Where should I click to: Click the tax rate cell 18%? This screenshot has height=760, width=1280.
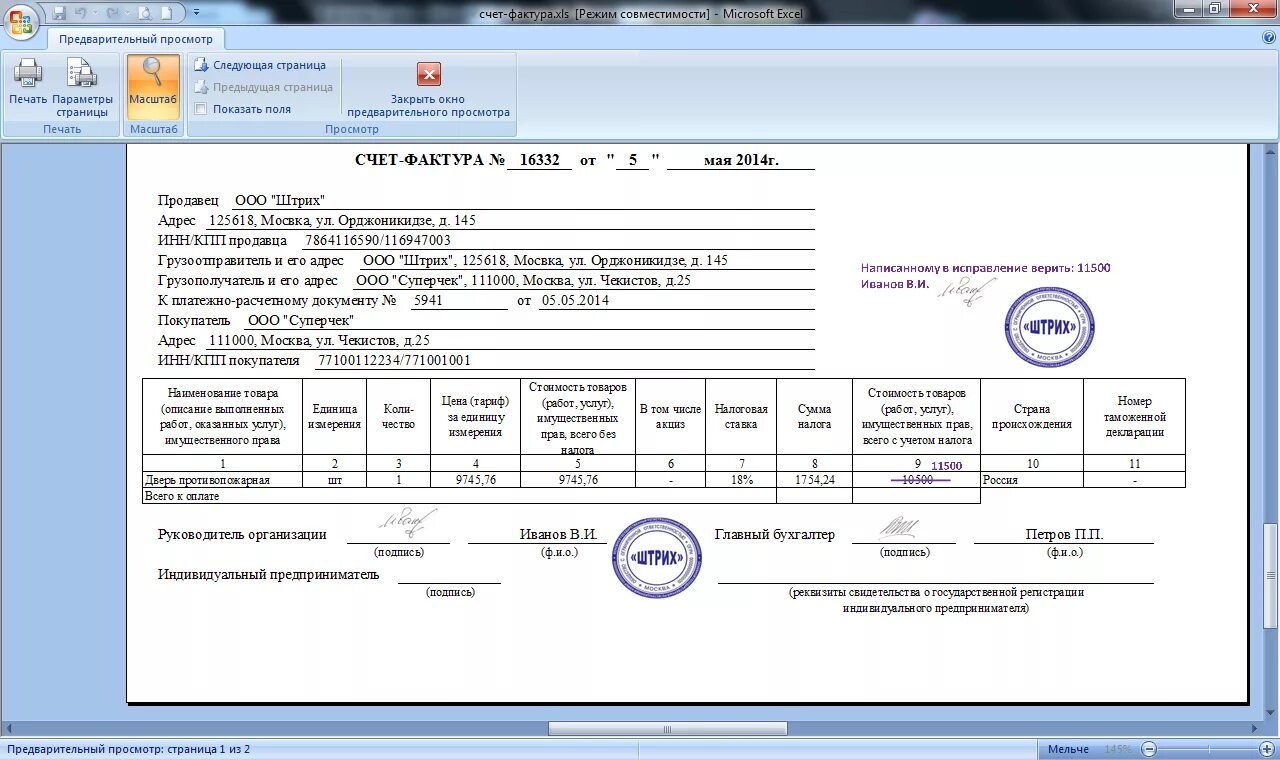click(741, 480)
